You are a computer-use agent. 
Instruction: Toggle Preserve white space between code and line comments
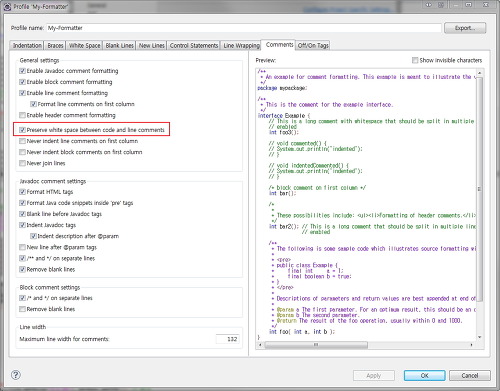22,130
